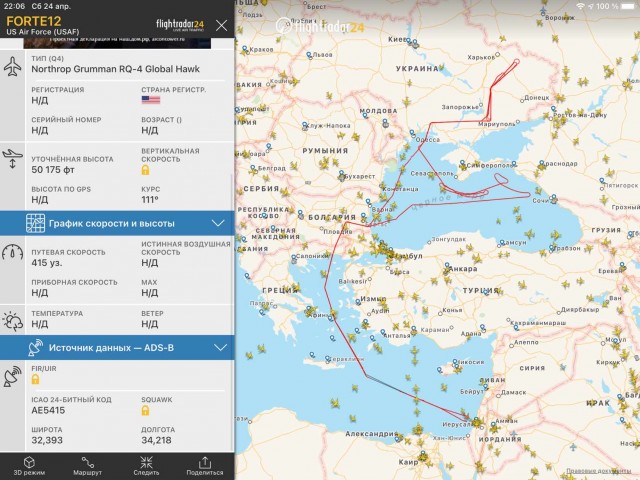Screen dimensions: 640x480
Task: Click the AE5415 ICAO code value
Action: click(48, 411)
